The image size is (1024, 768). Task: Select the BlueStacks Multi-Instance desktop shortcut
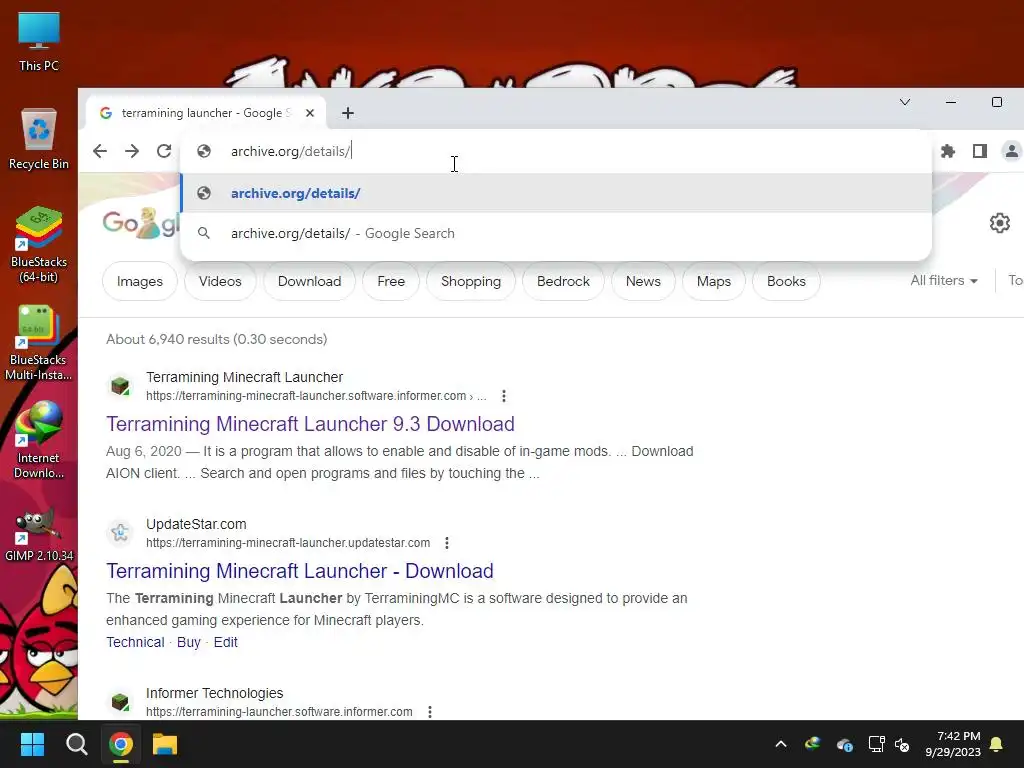[x=39, y=343]
